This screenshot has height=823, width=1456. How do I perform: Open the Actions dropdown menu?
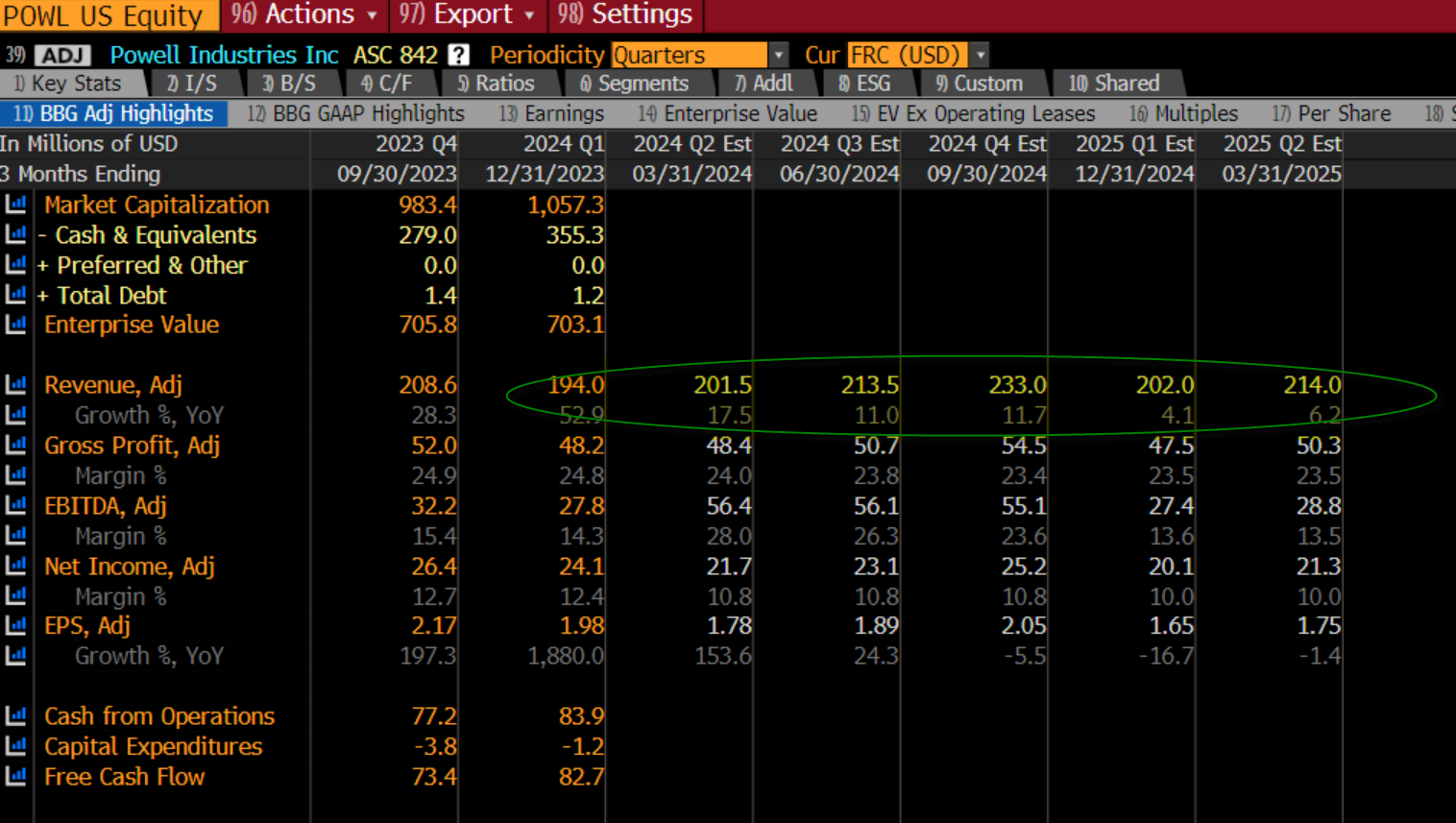click(304, 14)
